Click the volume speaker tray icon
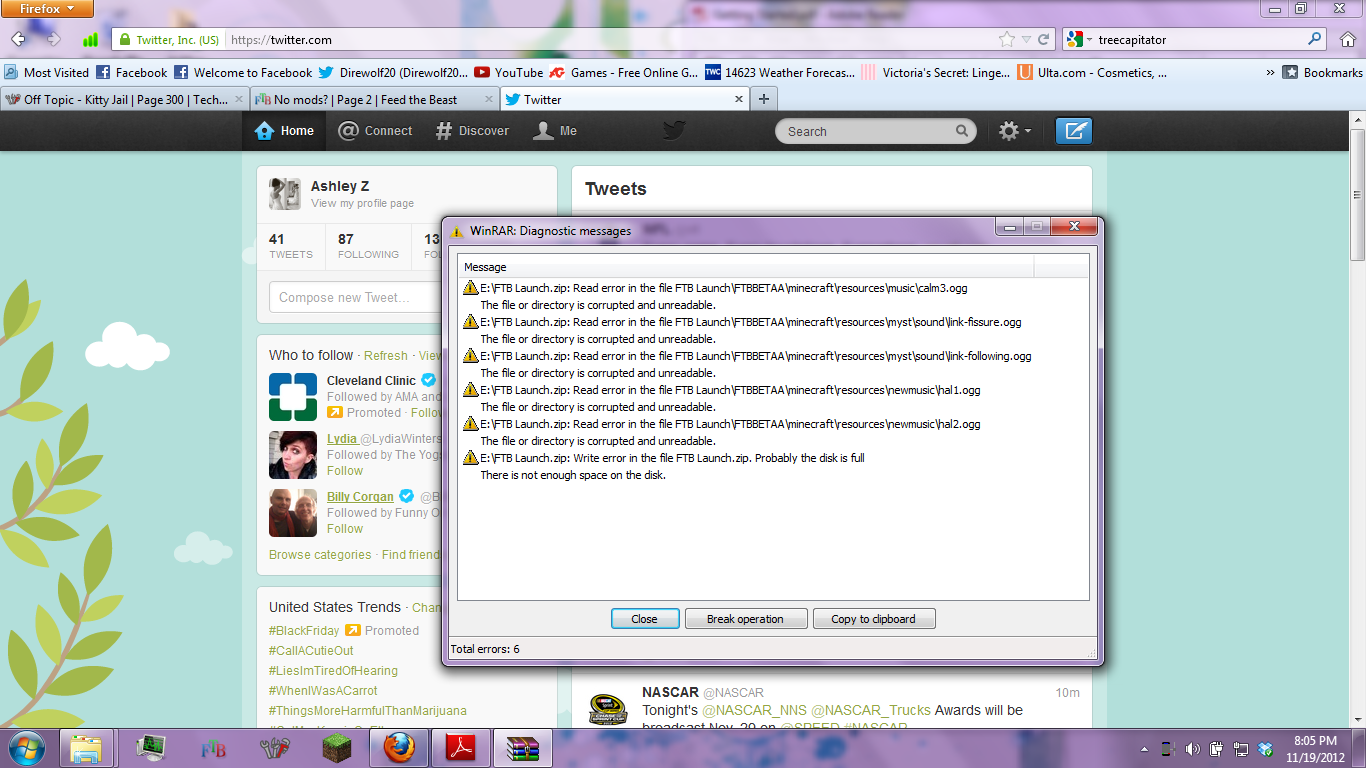This screenshot has height=768, width=1366. tap(1192, 749)
